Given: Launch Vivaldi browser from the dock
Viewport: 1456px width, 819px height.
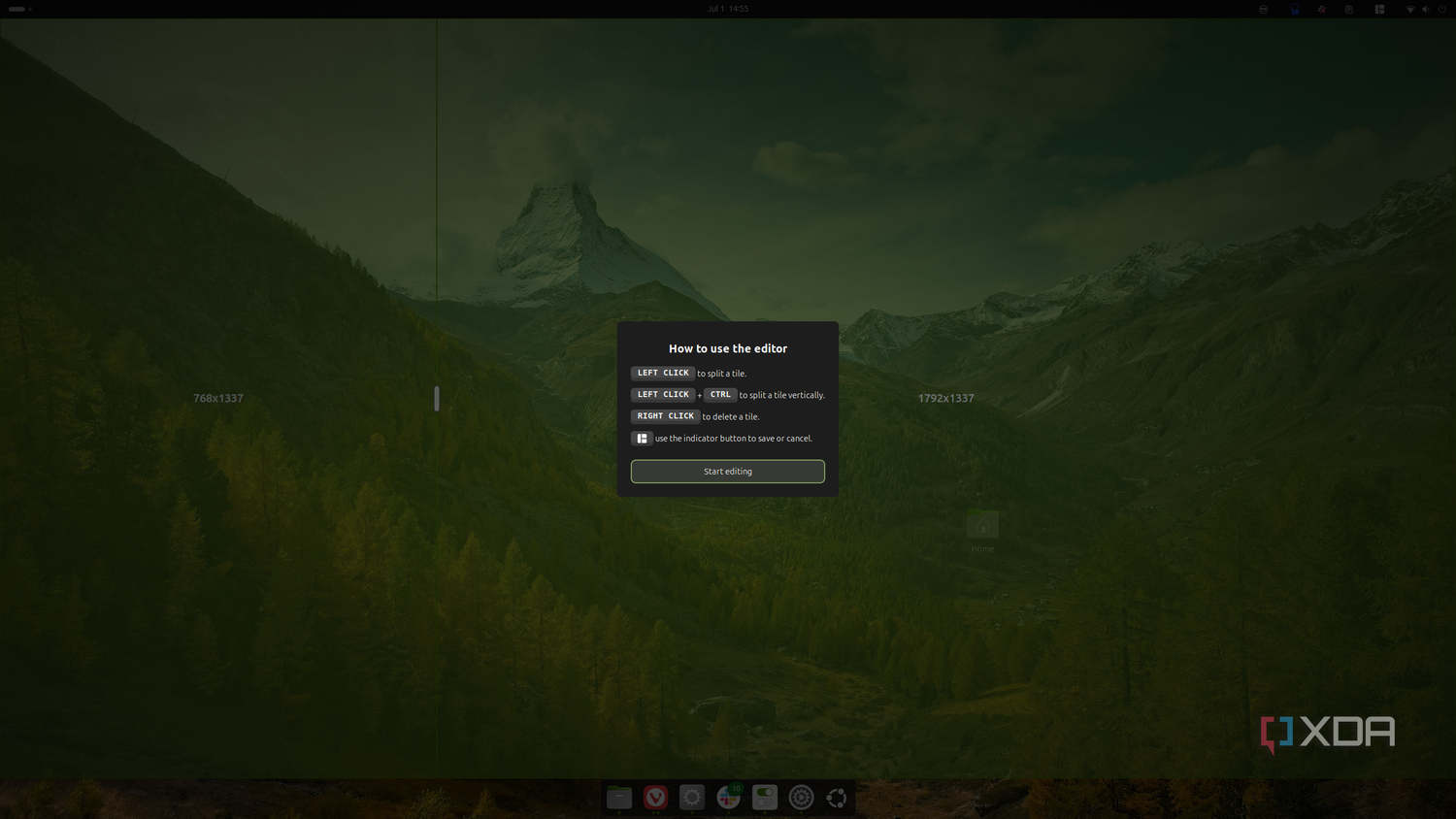Looking at the screenshot, I should [656, 798].
